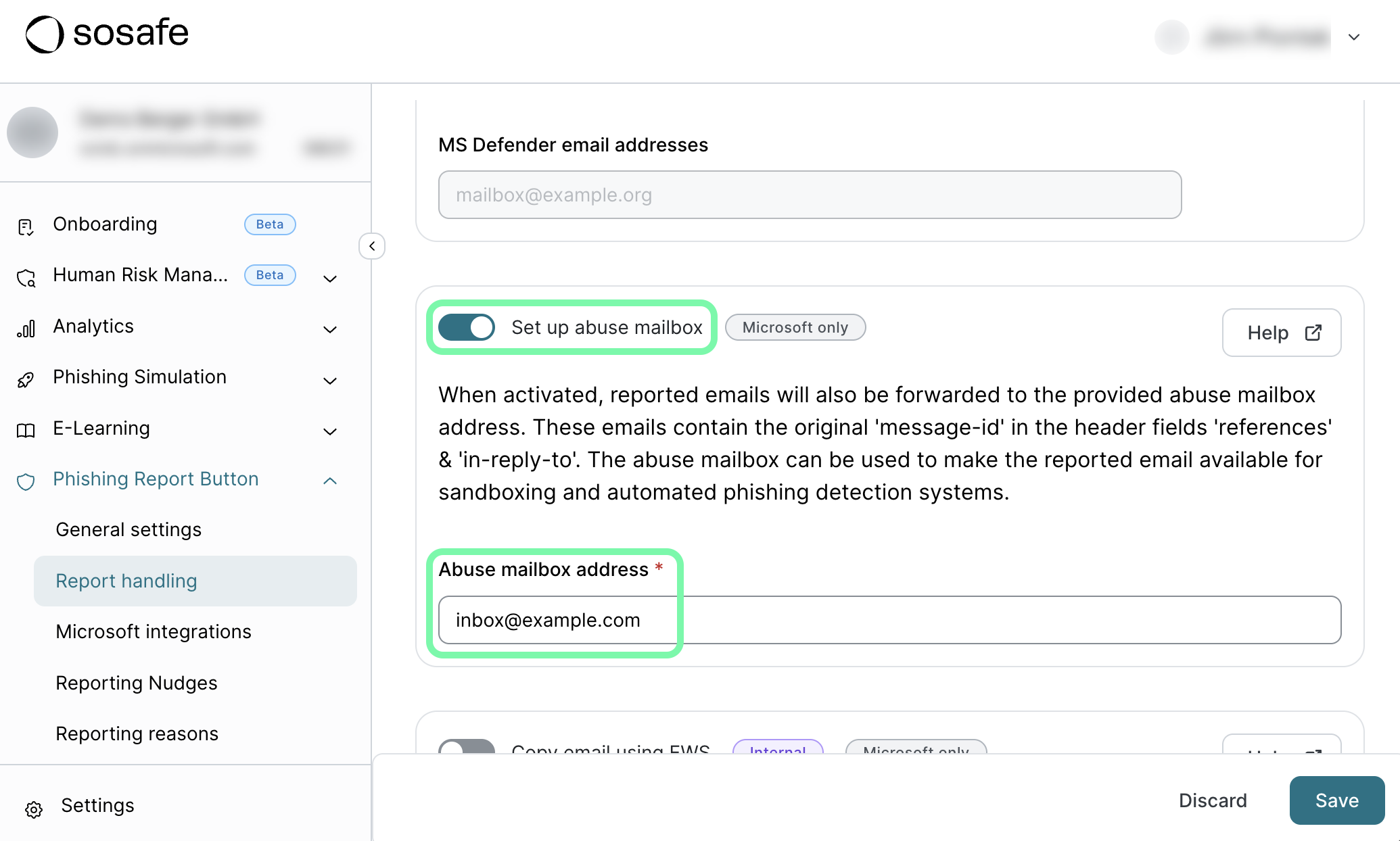Click the MS Defender email addresses field
The height and width of the screenshot is (841, 1400).
810,195
